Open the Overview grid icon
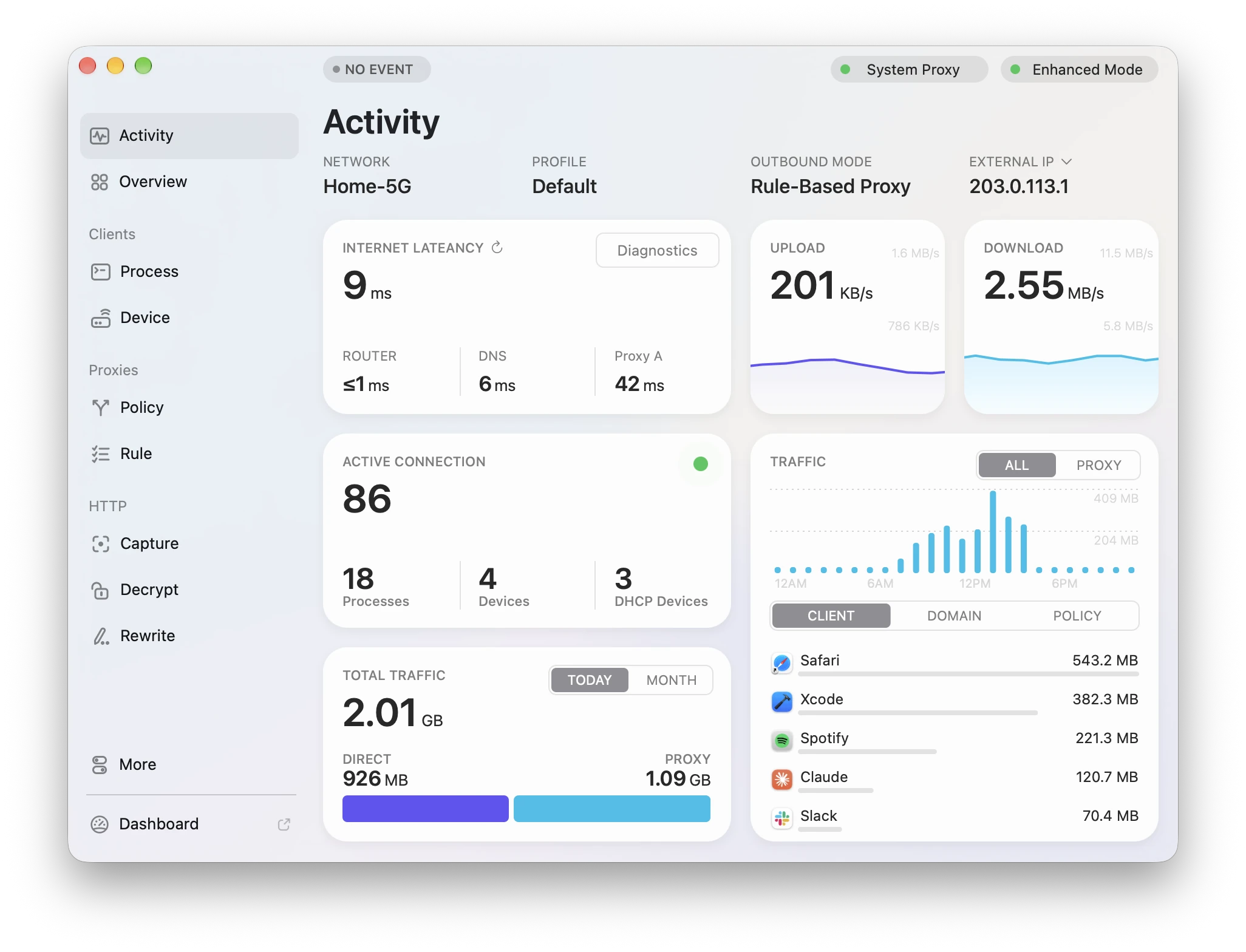The height and width of the screenshot is (952, 1246). [100, 182]
